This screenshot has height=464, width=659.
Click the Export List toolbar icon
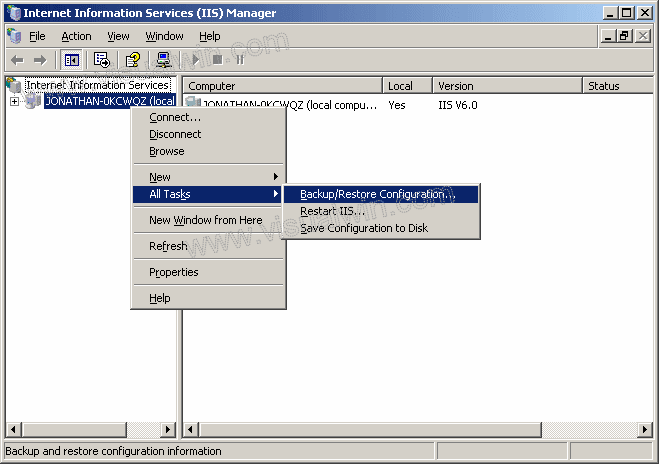102,60
